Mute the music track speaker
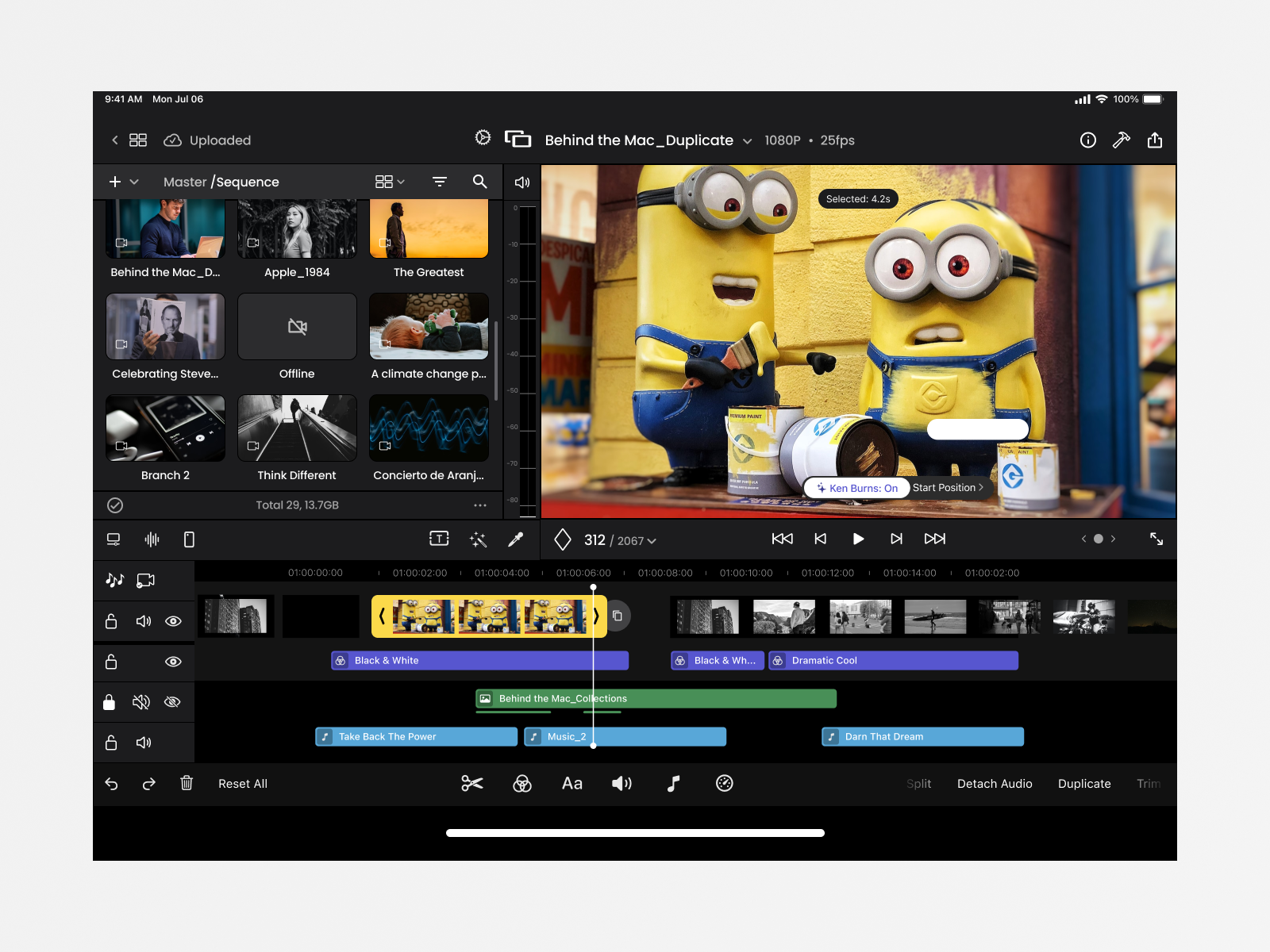The image size is (1270, 952). [143, 743]
